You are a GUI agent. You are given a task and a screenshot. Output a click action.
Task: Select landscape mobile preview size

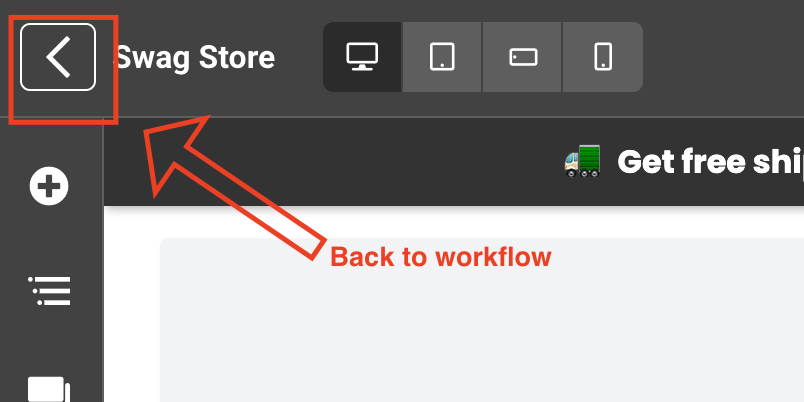pos(522,57)
